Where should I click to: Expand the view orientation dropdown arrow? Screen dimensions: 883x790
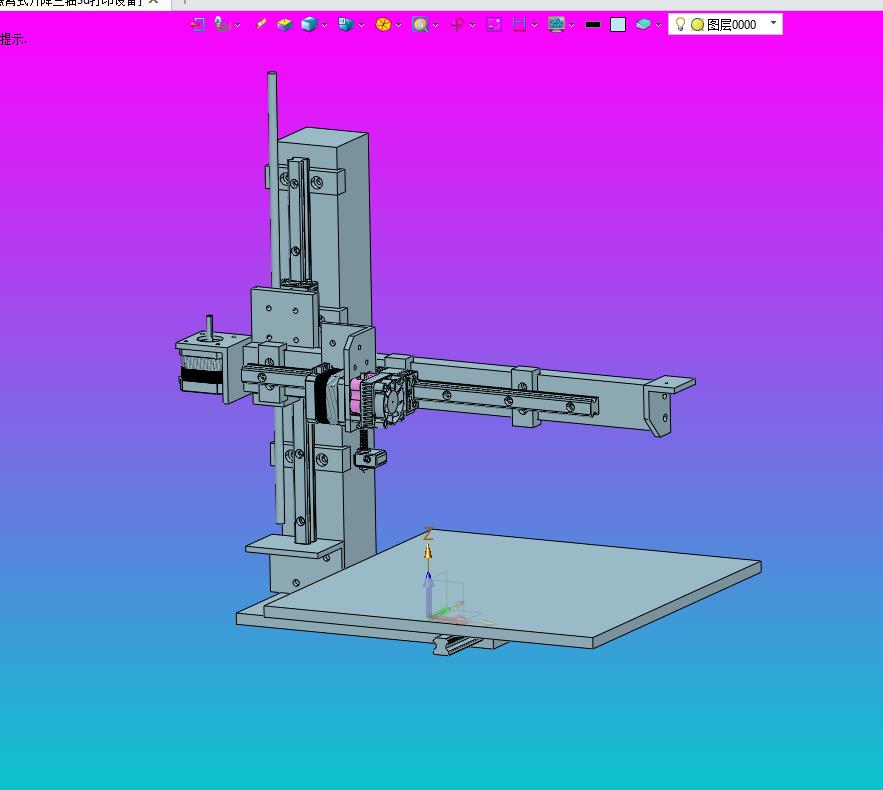coord(362,25)
